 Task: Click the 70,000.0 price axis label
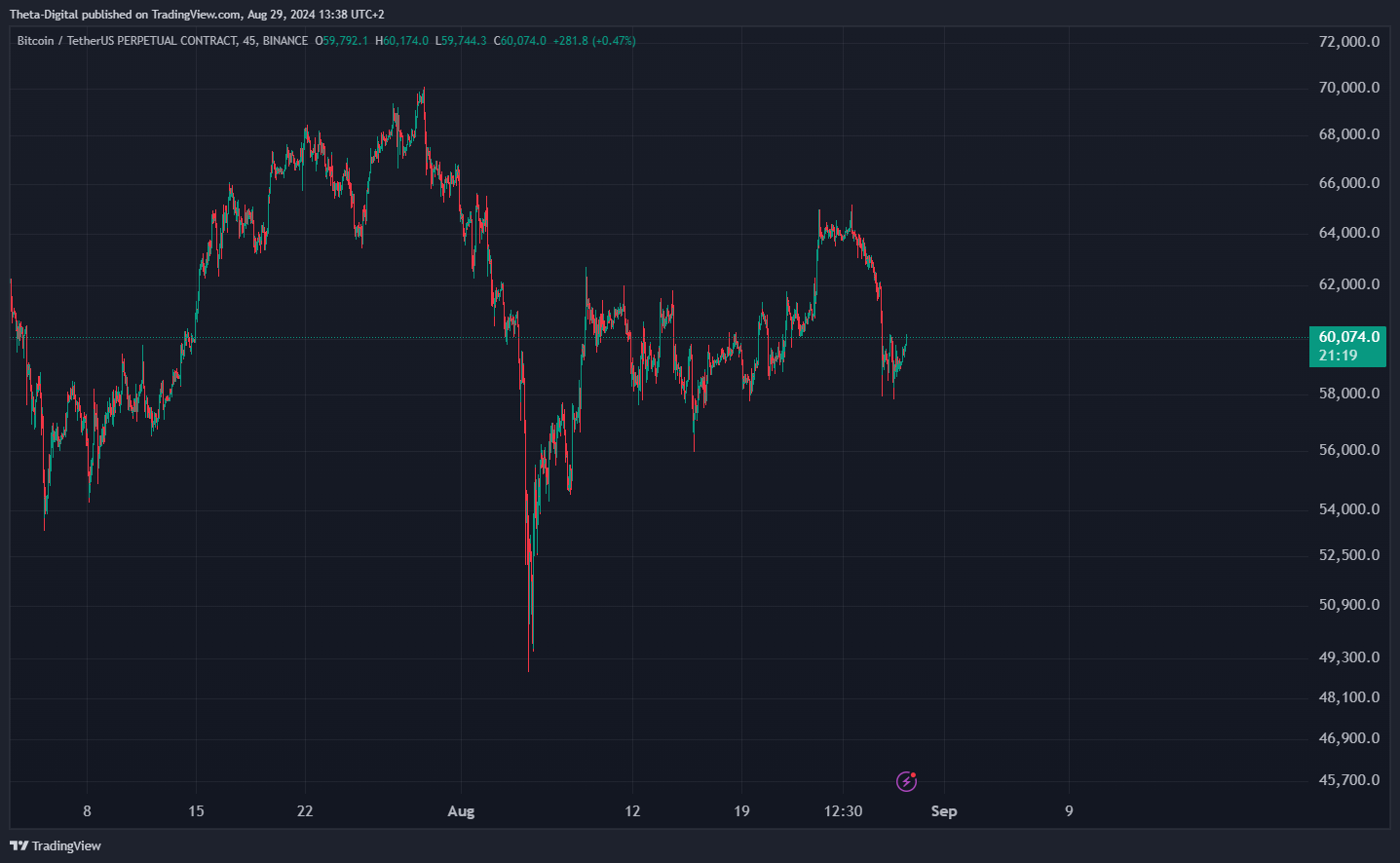point(1349,88)
